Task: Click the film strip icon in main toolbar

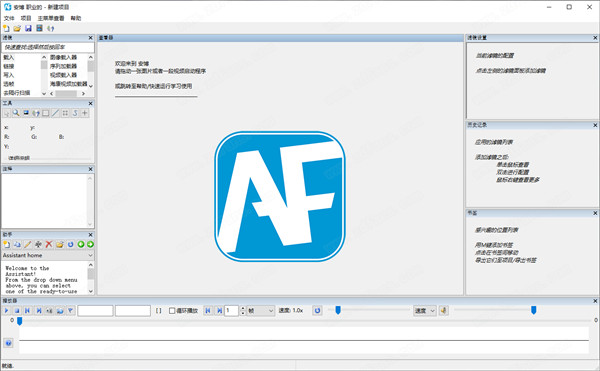Action: pyautogui.click(x=39, y=28)
